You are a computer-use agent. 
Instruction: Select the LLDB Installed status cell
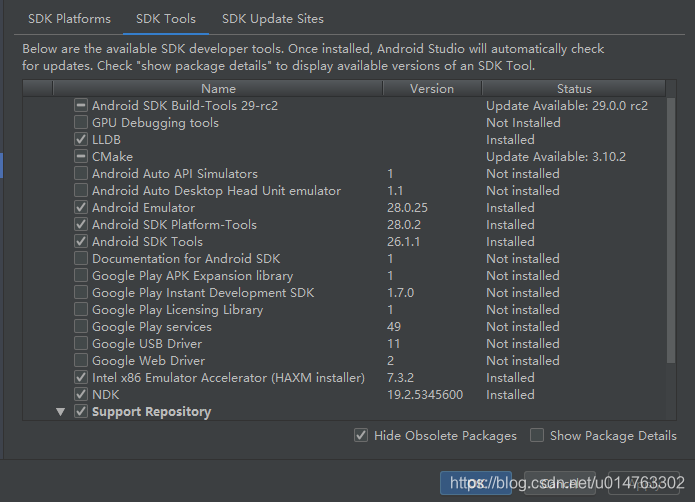click(x=510, y=140)
